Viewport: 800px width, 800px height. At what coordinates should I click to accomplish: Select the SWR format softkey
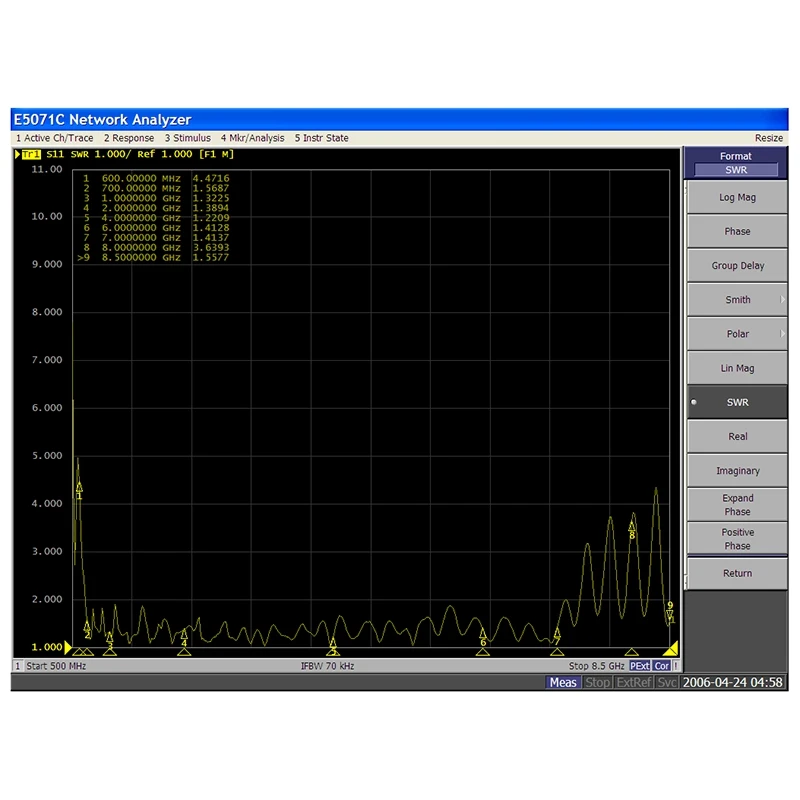point(737,402)
